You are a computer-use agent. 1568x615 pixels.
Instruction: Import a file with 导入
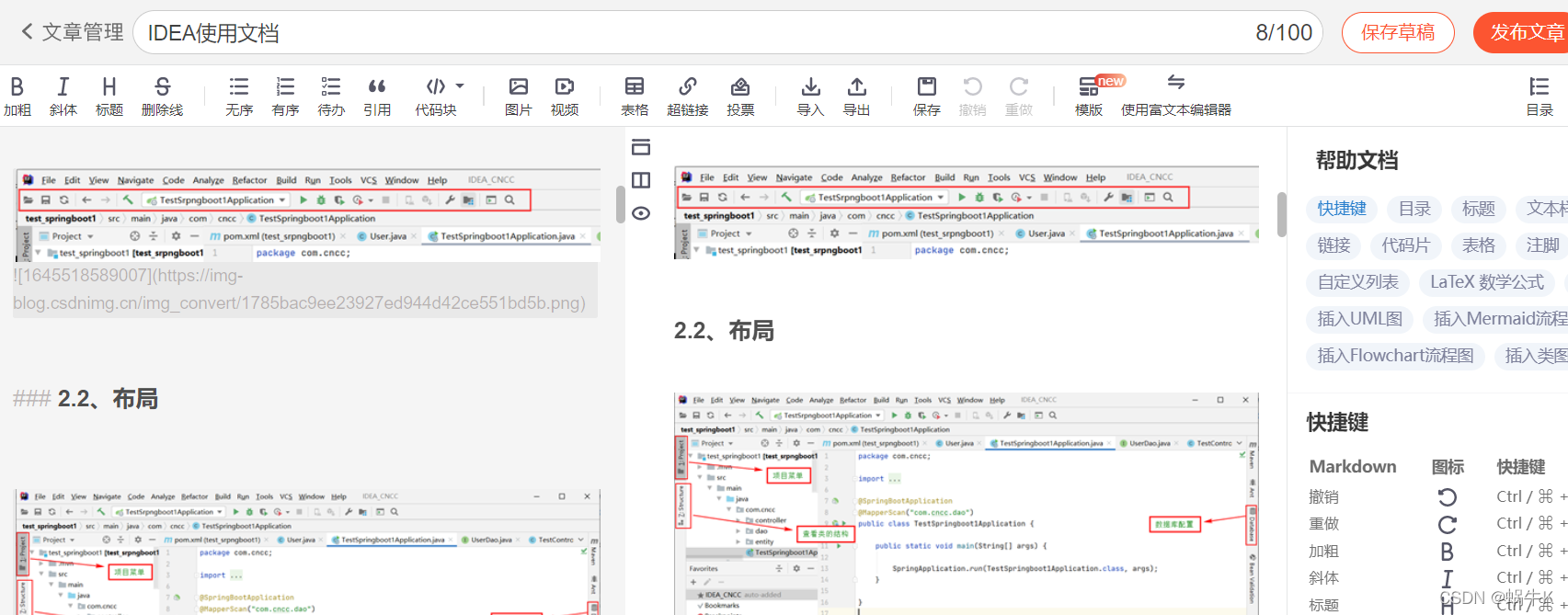coord(810,97)
